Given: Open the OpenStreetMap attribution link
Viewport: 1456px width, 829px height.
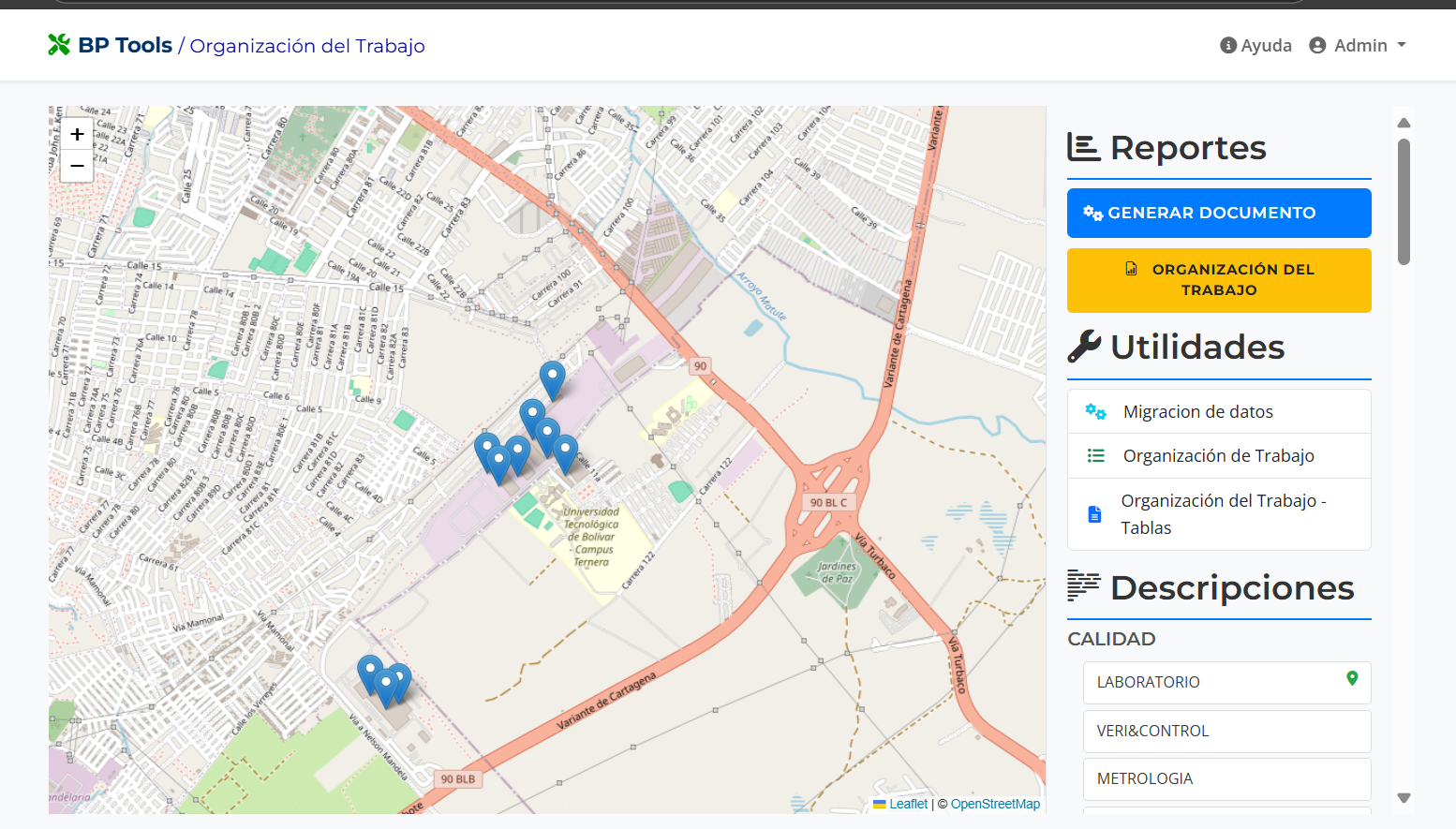Looking at the screenshot, I should (995, 804).
